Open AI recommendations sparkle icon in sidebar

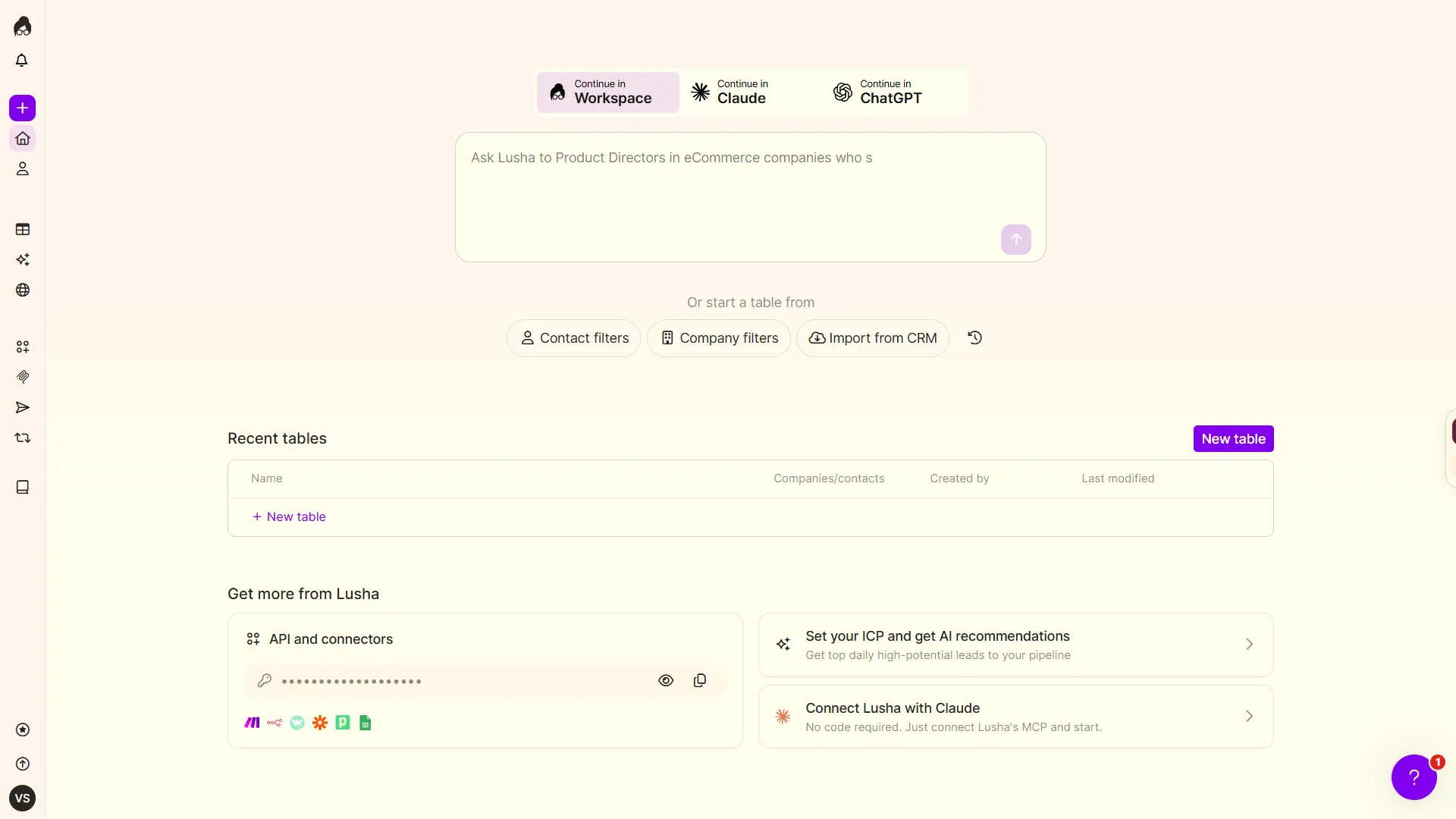coord(23,259)
